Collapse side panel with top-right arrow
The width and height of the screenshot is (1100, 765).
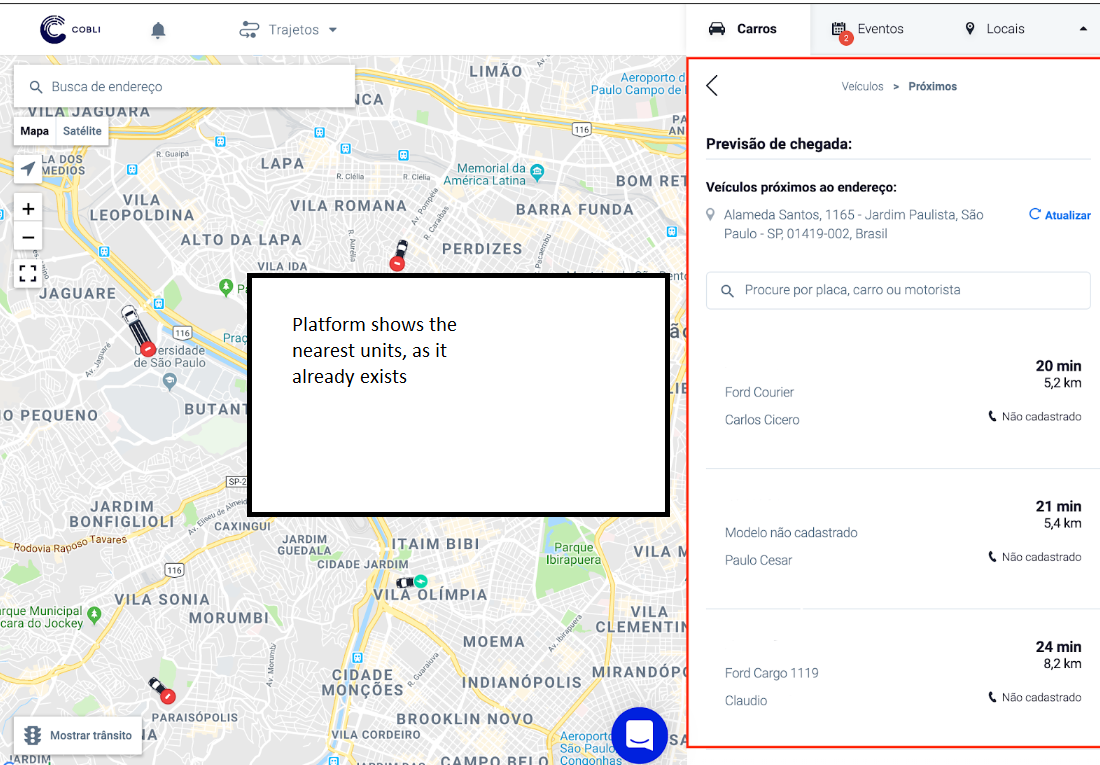(x=1083, y=30)
